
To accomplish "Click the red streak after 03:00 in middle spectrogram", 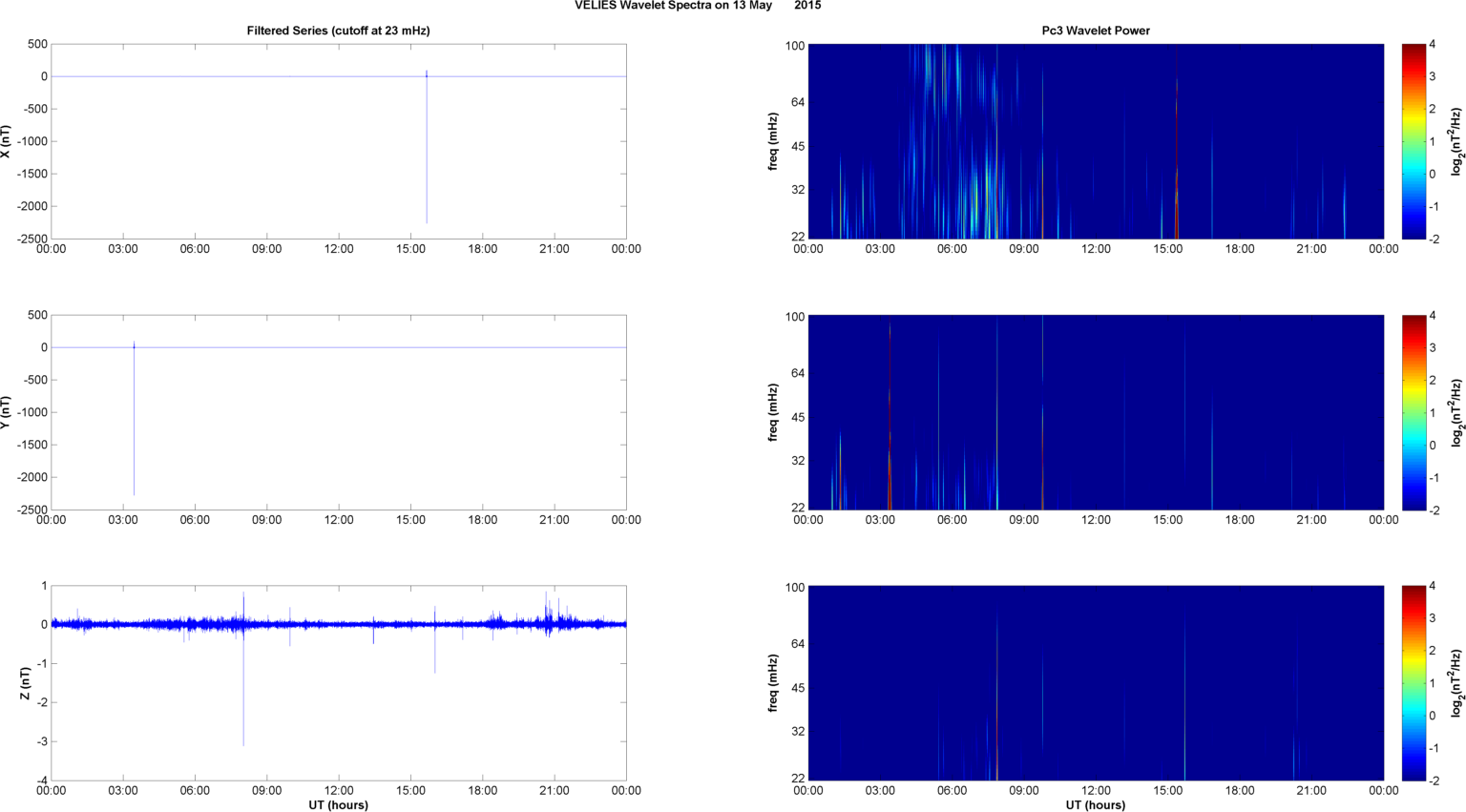I will [x=890, y=415].
